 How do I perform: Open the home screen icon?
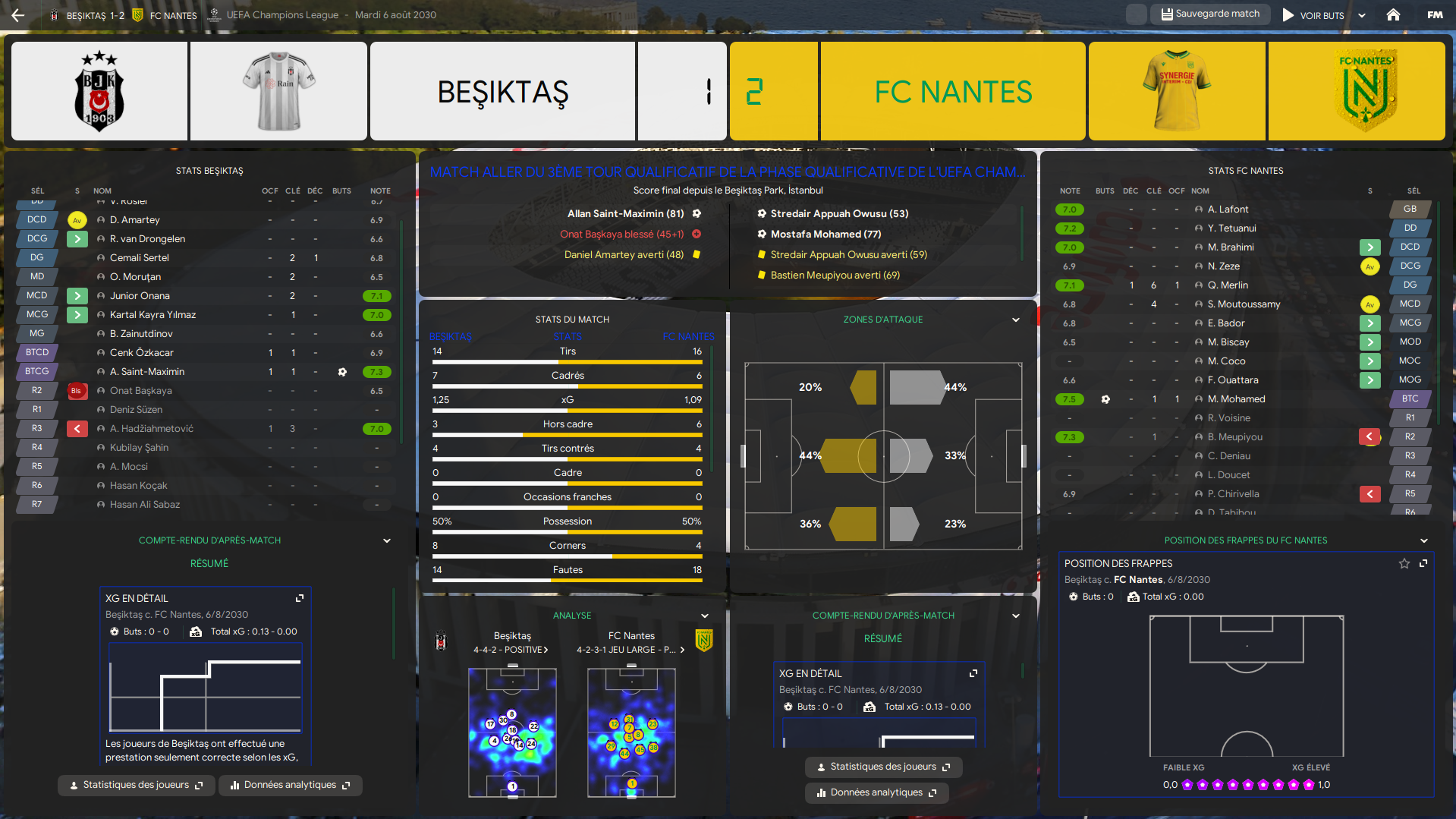[1393, 14]
